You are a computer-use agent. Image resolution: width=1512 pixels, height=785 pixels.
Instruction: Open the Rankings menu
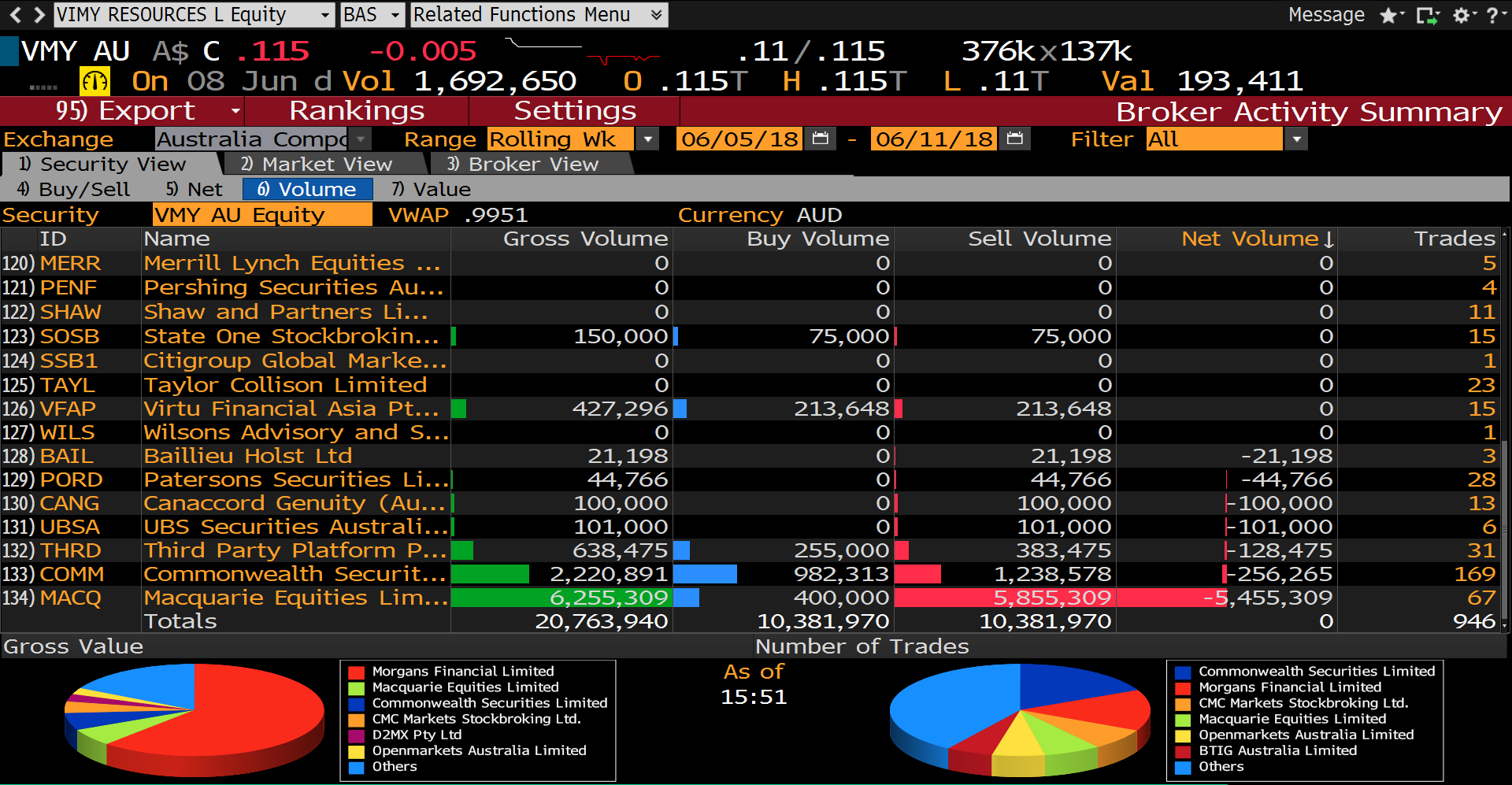point(357,111)
